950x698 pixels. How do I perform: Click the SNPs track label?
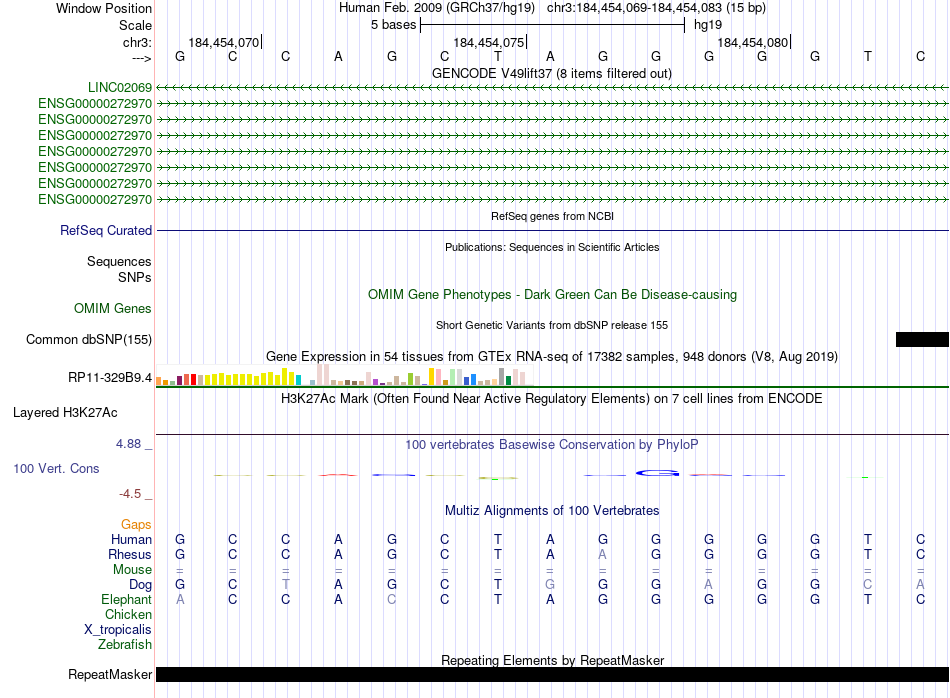coord(135,277)
